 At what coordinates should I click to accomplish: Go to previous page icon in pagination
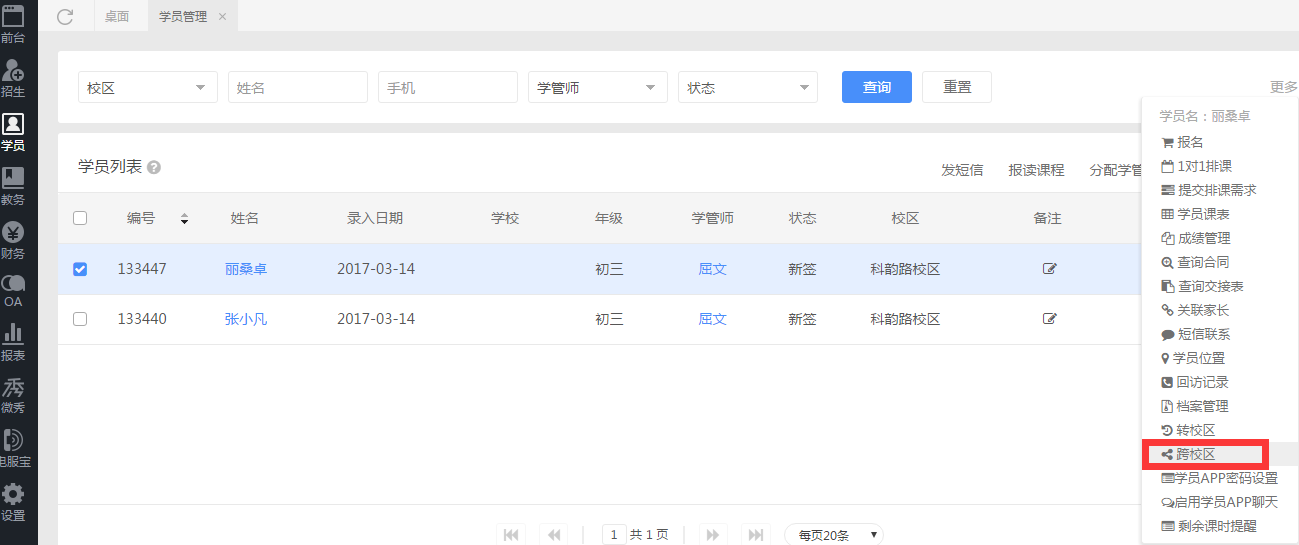pos(553,535)
